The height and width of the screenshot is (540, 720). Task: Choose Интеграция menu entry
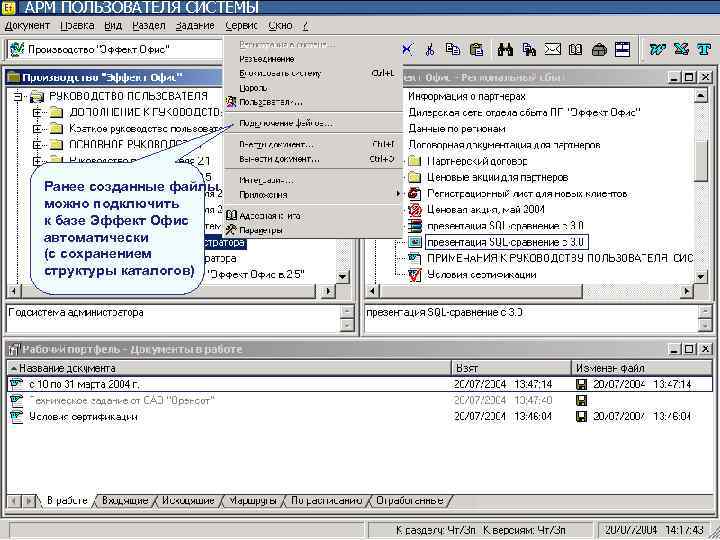point(312,180)
